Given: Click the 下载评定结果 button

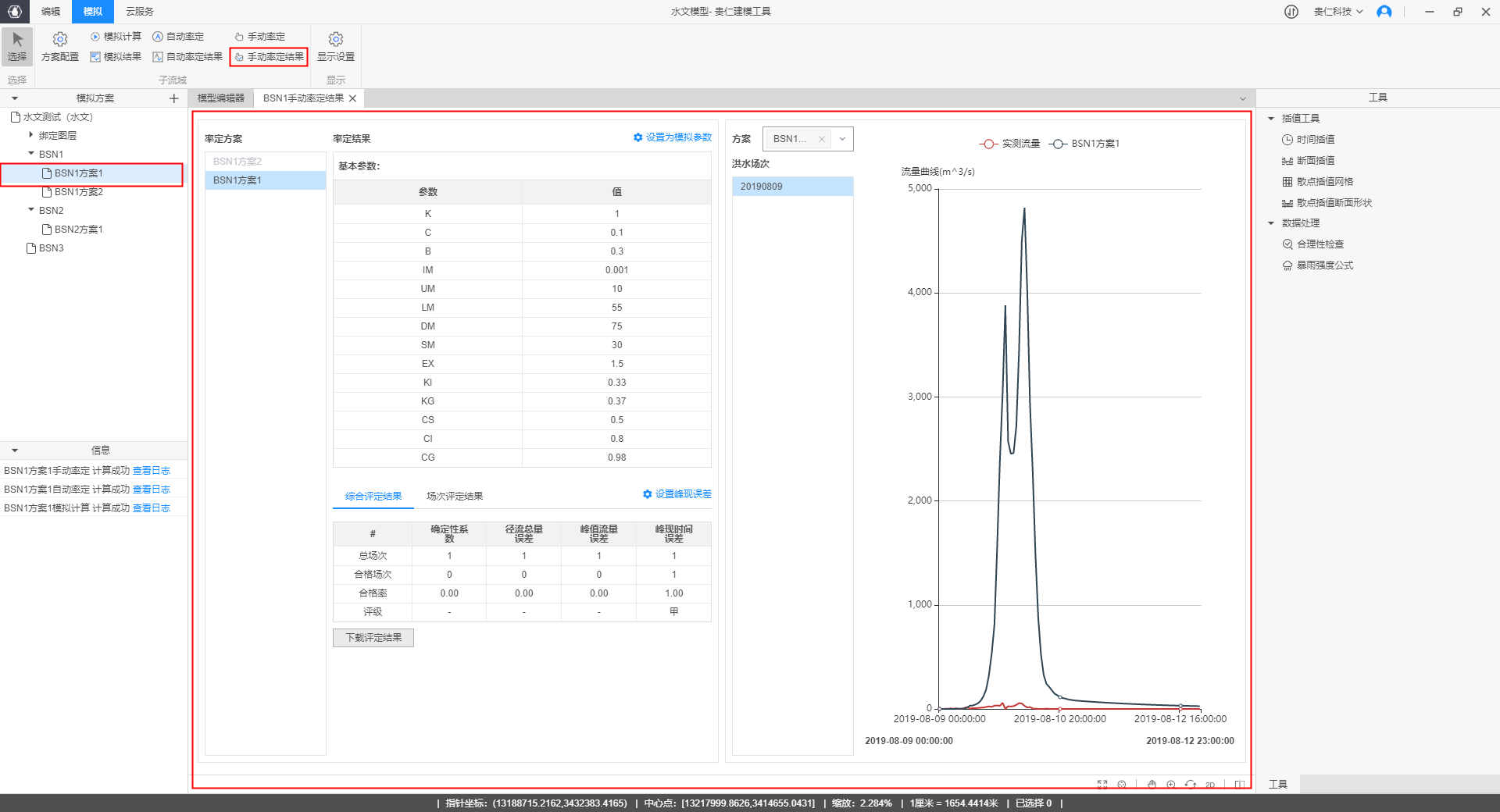Looking at the screenshot, I should [x=373, y=638].
